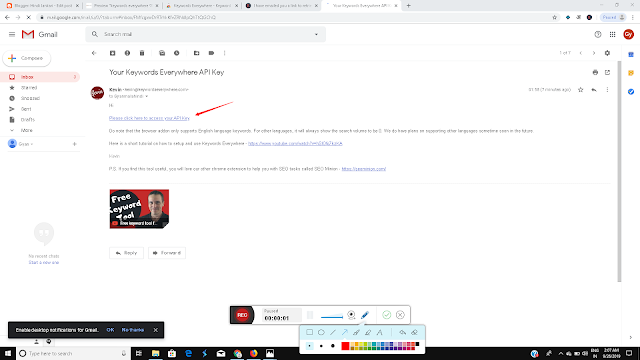Open the Google apps grid
Screen dimensions: 640x360
(x=613, y=35)
